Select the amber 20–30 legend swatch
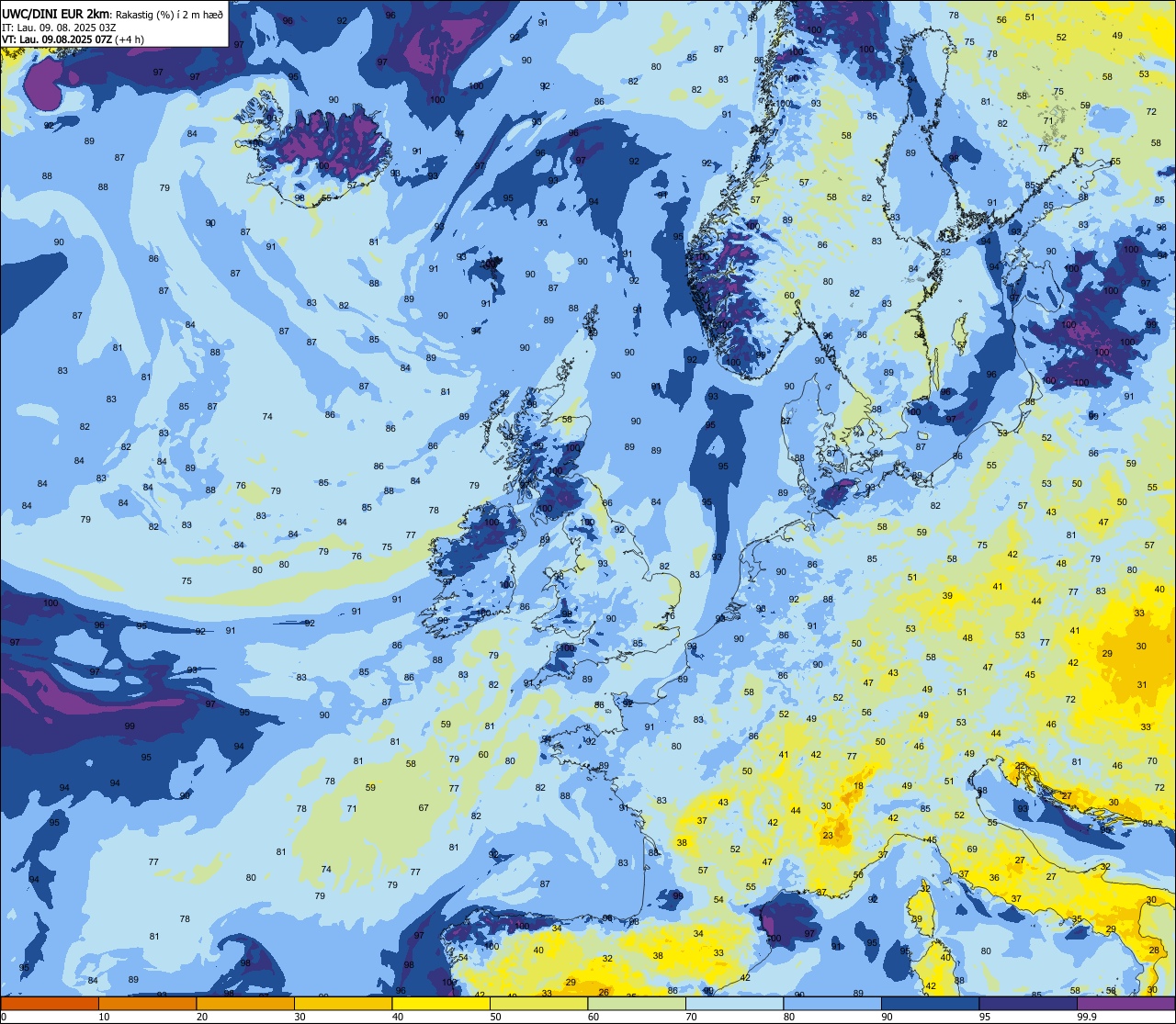Screen dimensions: 1176x1024 click(x=245, y=1003)
